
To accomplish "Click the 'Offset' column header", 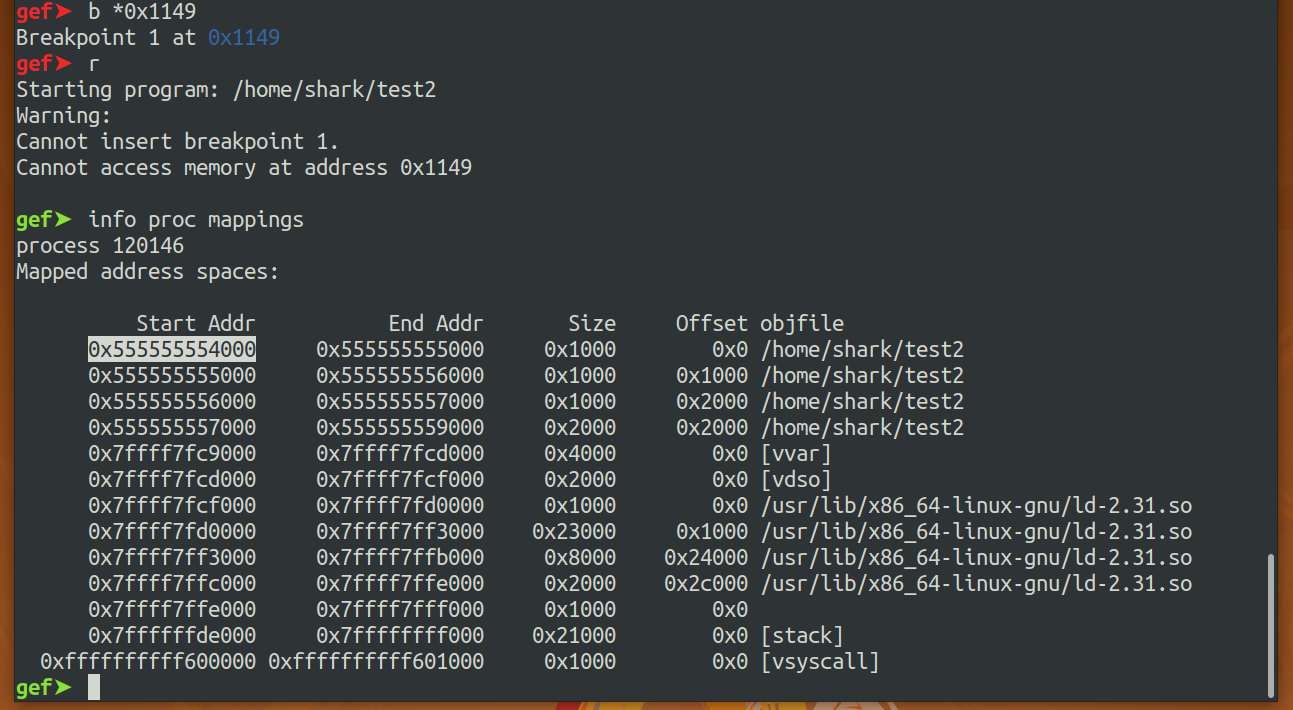I will pyautogui.click(x=712, y=324).
